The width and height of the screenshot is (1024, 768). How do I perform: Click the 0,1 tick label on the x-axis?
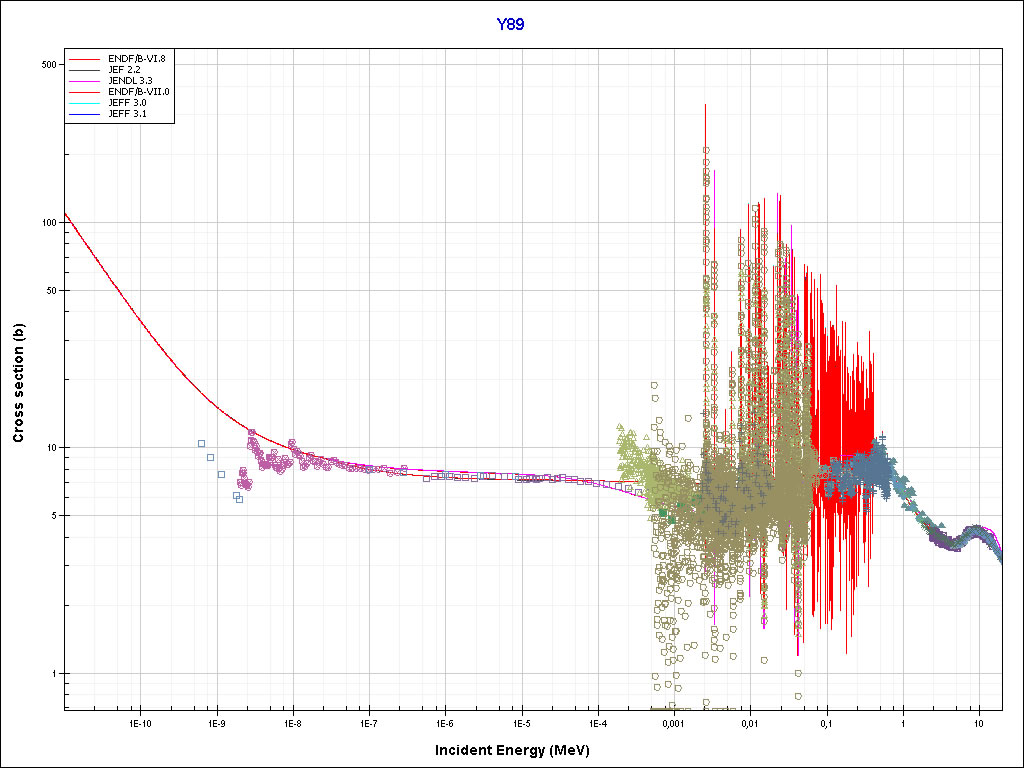pyautogui.click(x=826, y=723)
